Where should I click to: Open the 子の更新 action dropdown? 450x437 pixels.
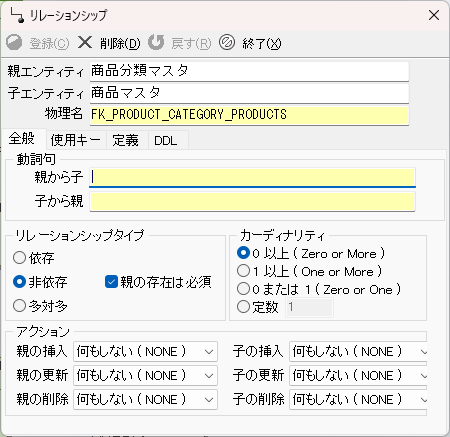(x=358, y=376)
